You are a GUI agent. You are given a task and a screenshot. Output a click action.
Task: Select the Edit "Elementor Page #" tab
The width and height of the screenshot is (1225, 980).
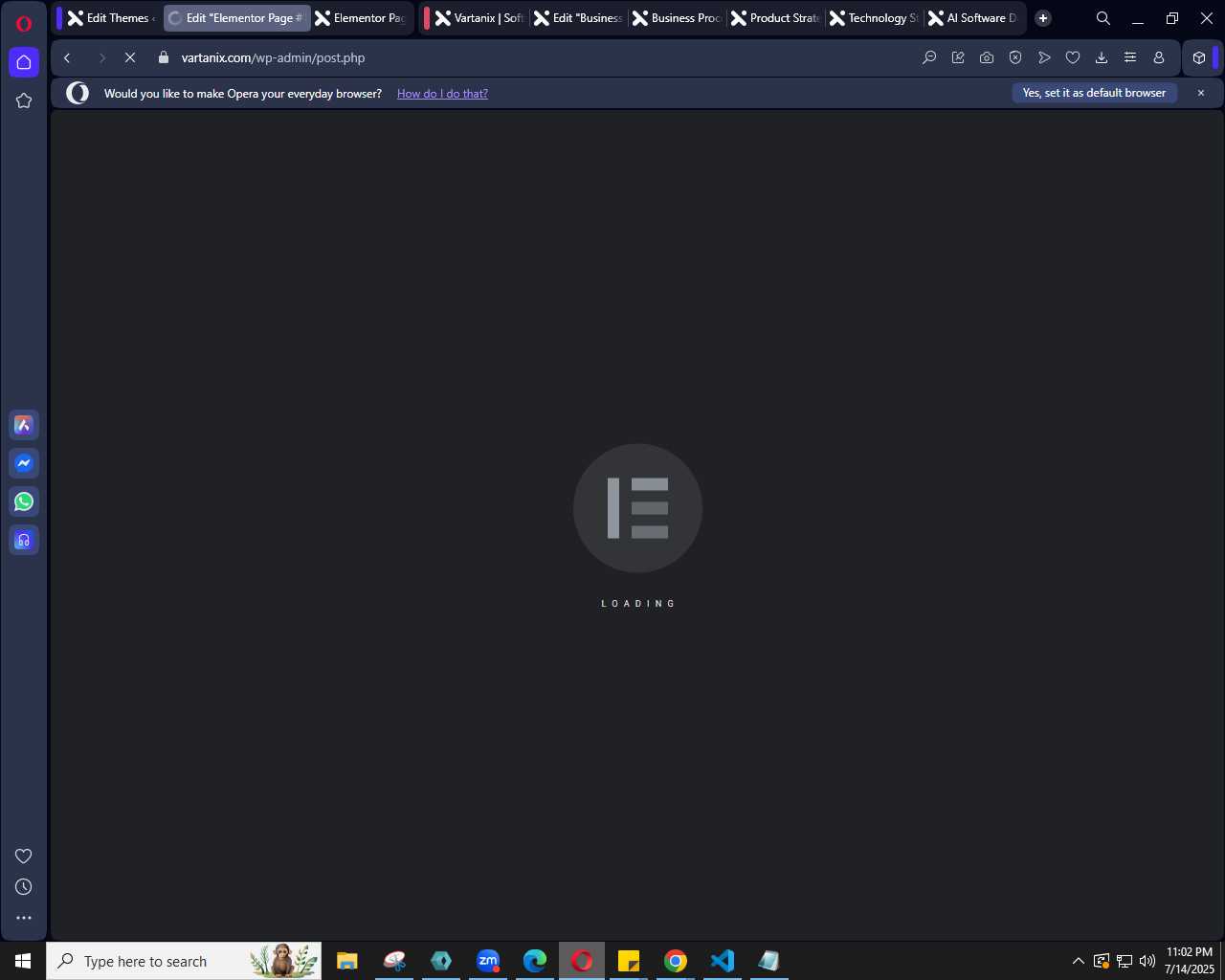click(236, 18)
